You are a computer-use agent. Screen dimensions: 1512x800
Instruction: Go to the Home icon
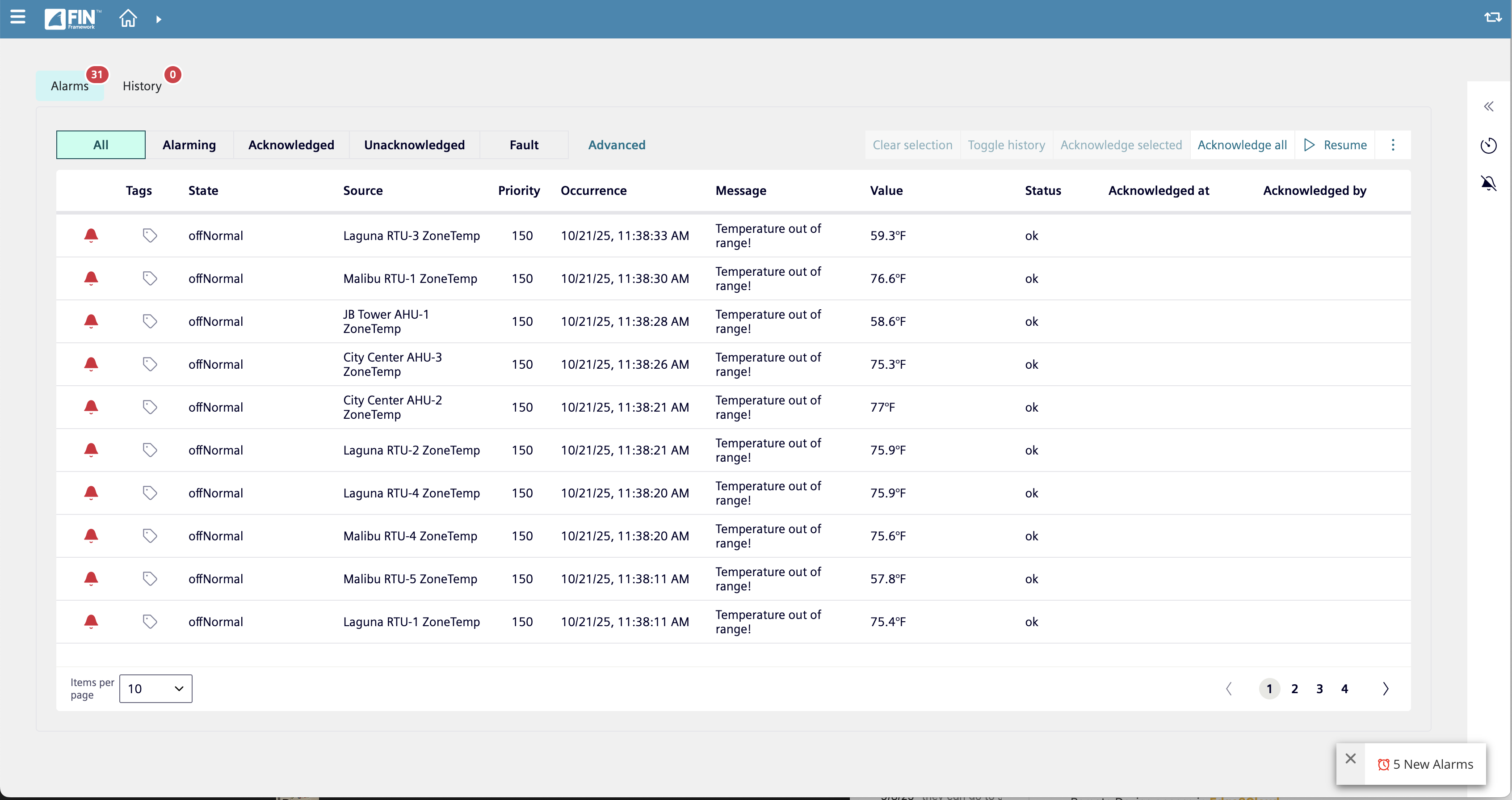(128, 19)
